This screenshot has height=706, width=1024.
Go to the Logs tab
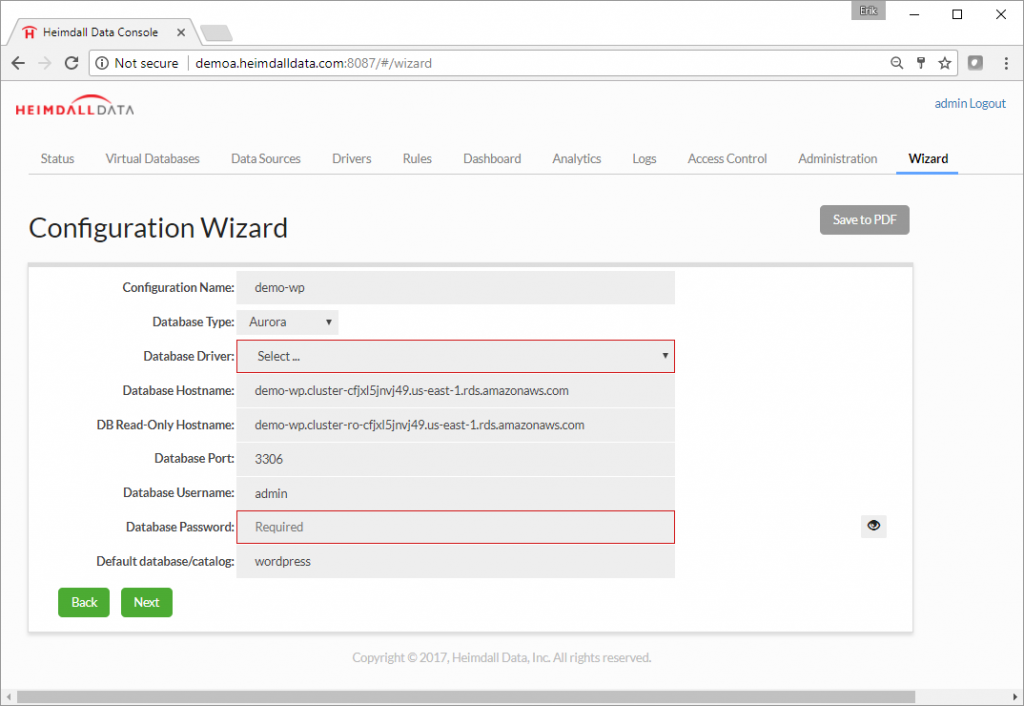pos(645,159)
